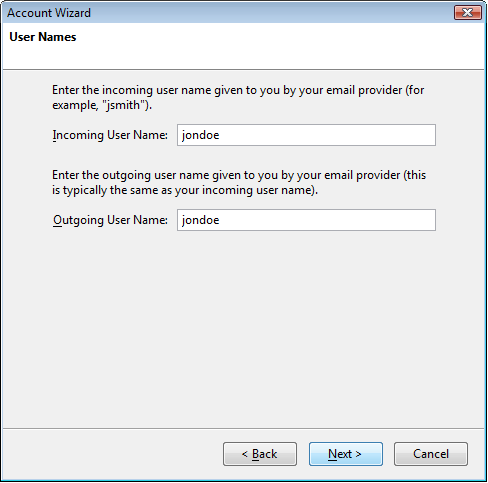Click the blank white header area beside "User Names"
This screenshot has width=488, height=483.
click(x=280, y=45)
